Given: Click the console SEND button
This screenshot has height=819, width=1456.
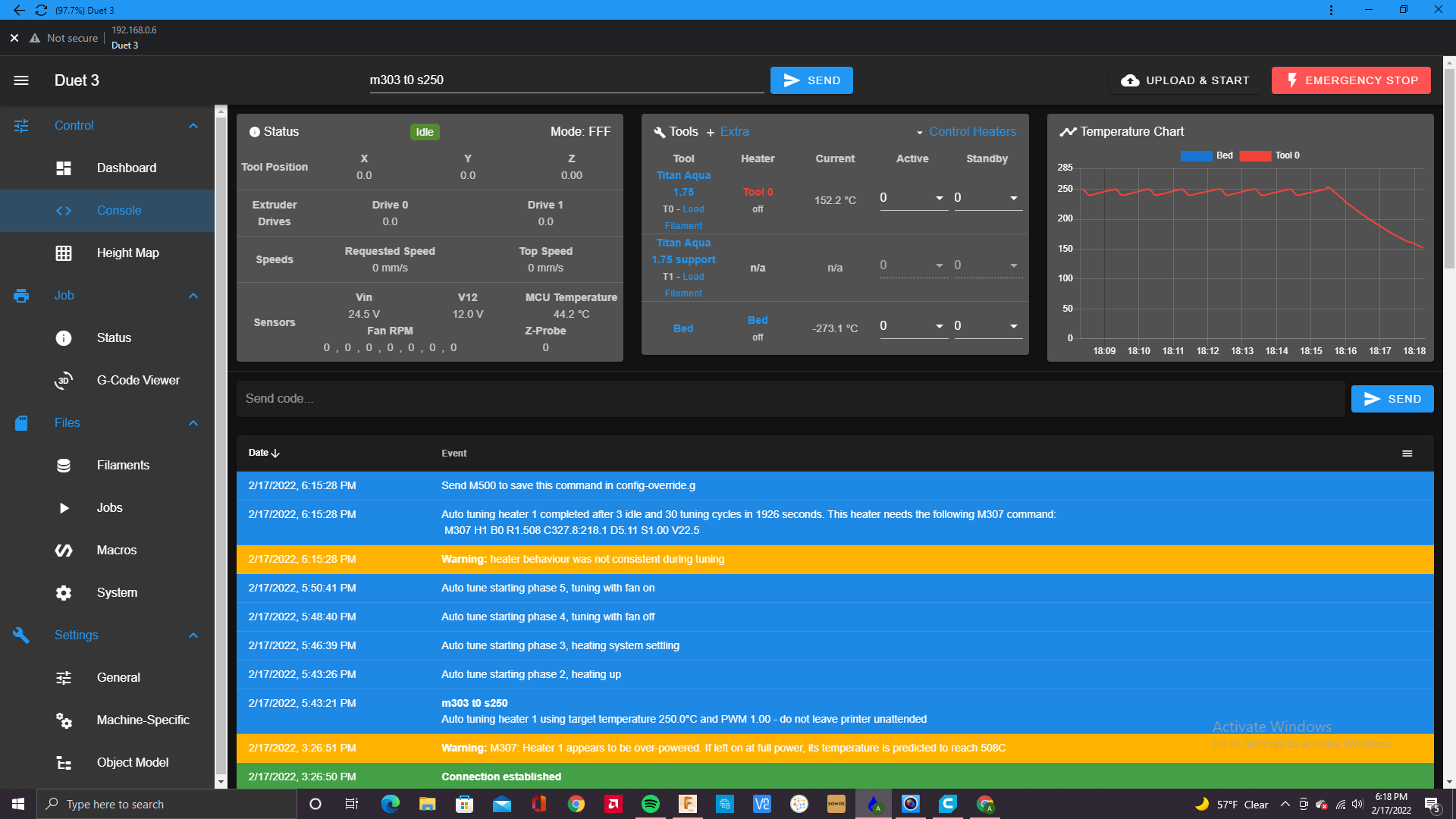Looking at the screenshot, I should coord(1392,399).
